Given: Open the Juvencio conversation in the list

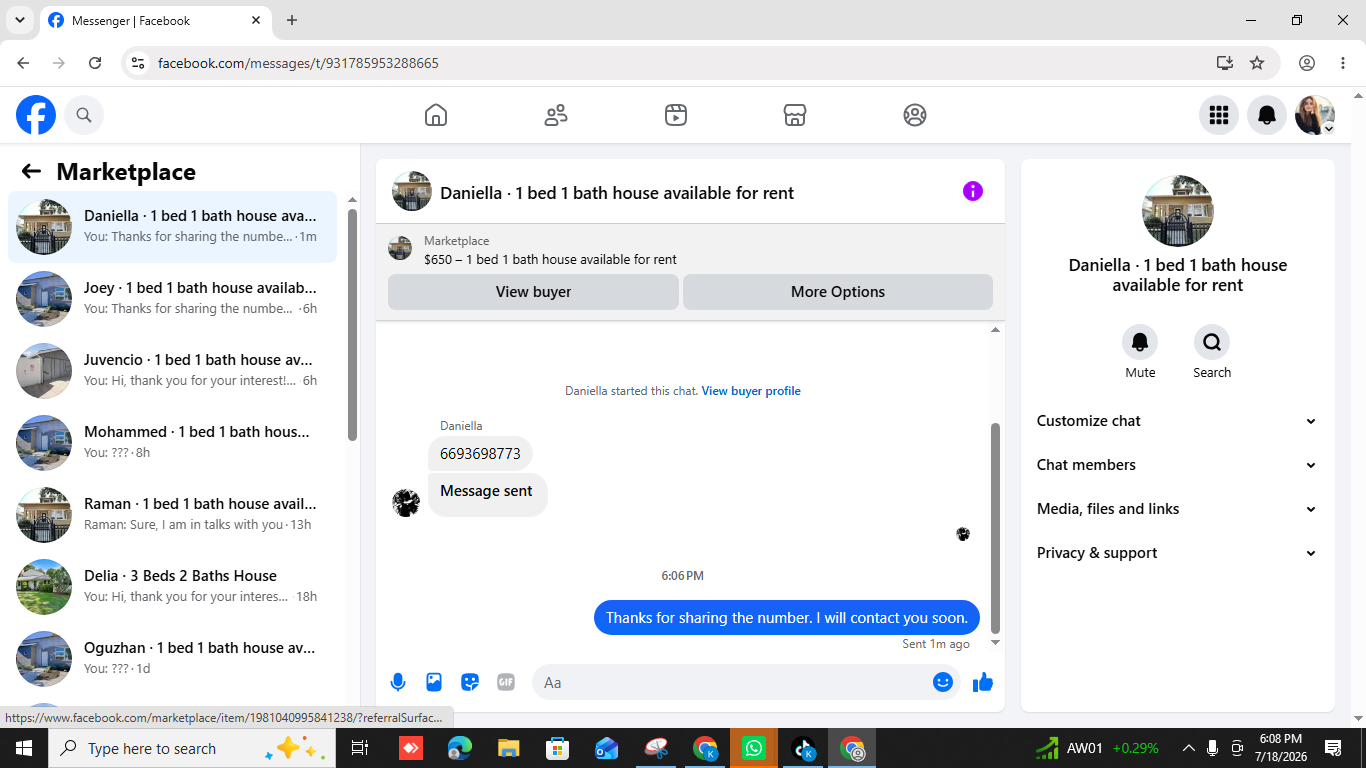Looking at the screenshot, I should [173, 371].
